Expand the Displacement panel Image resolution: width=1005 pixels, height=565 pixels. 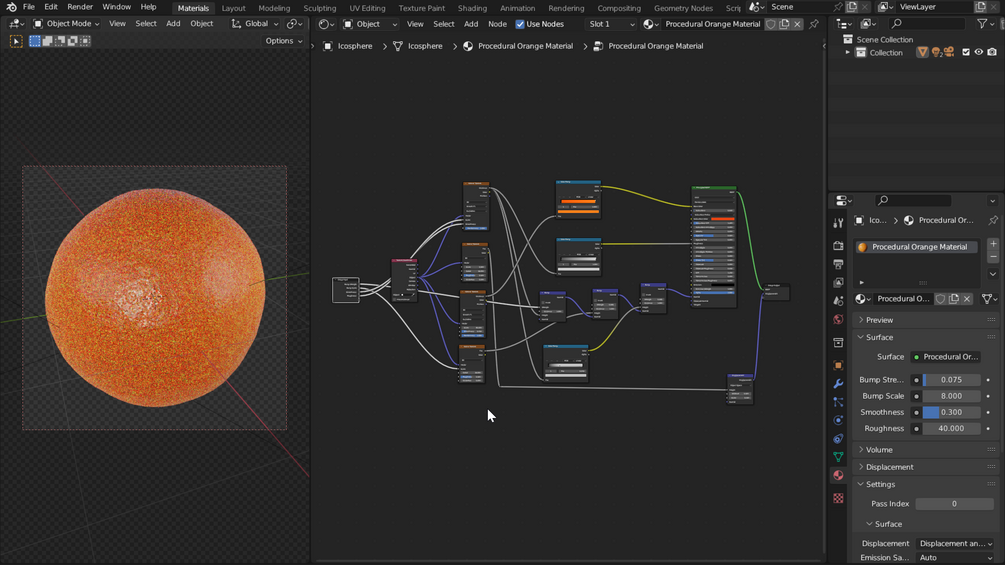(x=889, y=467)
